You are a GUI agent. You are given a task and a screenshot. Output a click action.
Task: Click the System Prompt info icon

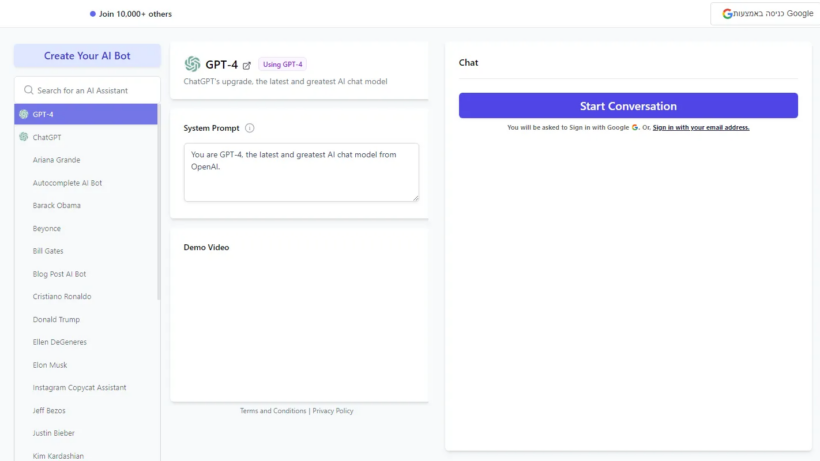click(249, 128)
